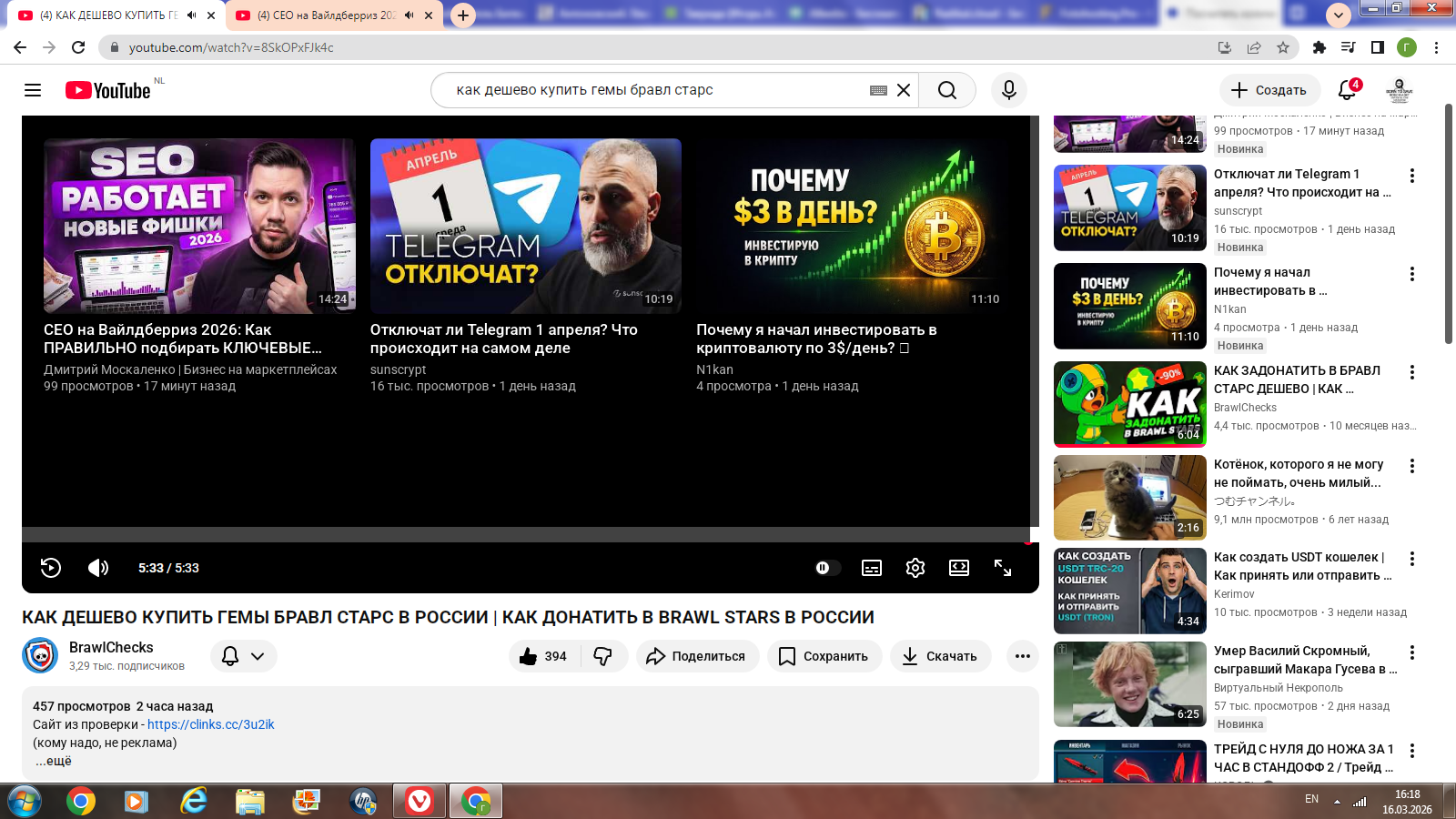Turn on subtitles with the captions icon
Screen dimensions: 1456x819
pos(872,568)
